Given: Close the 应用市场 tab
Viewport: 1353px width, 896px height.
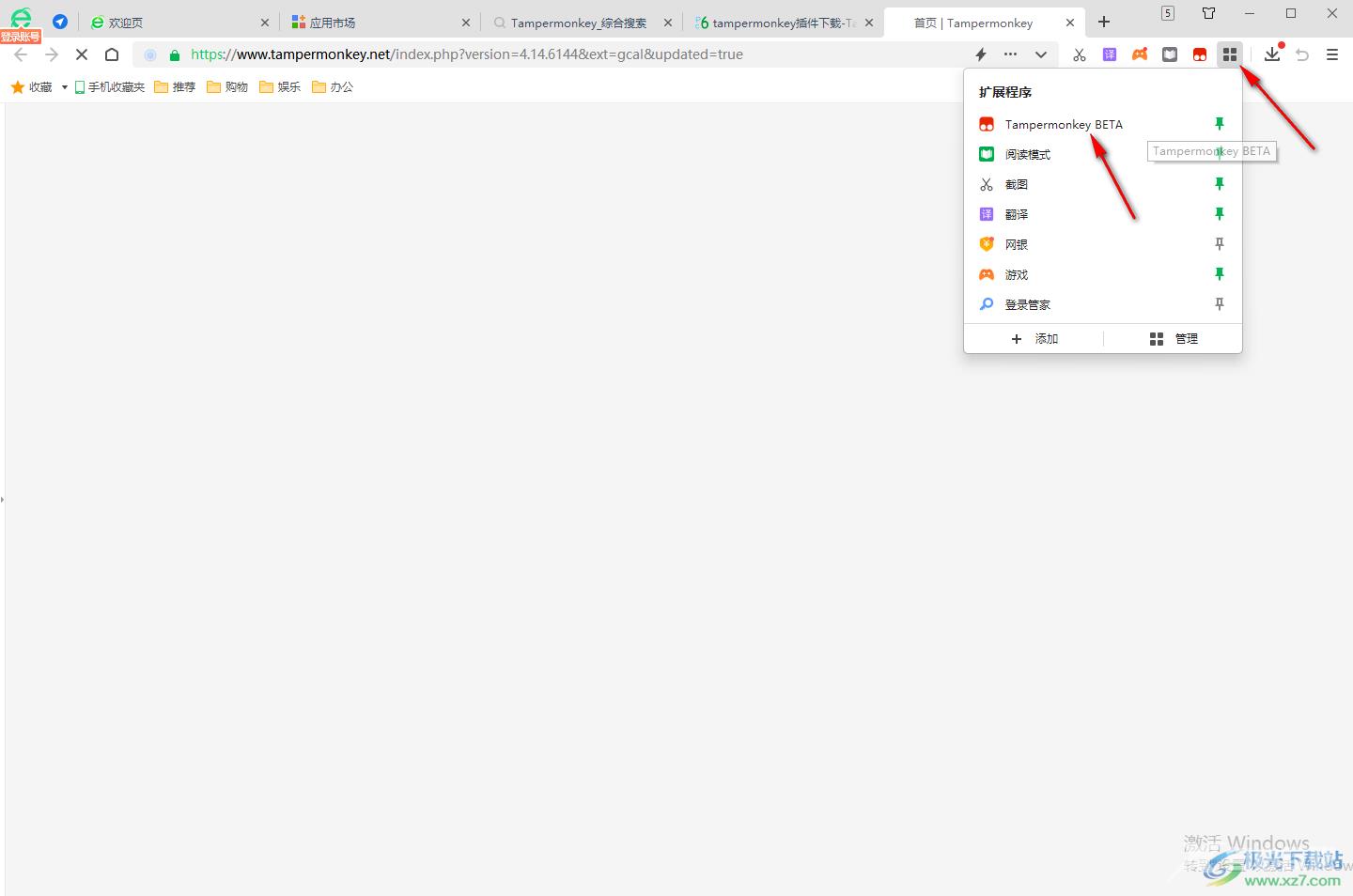Looking at the screenshot, I should point(466,23).
